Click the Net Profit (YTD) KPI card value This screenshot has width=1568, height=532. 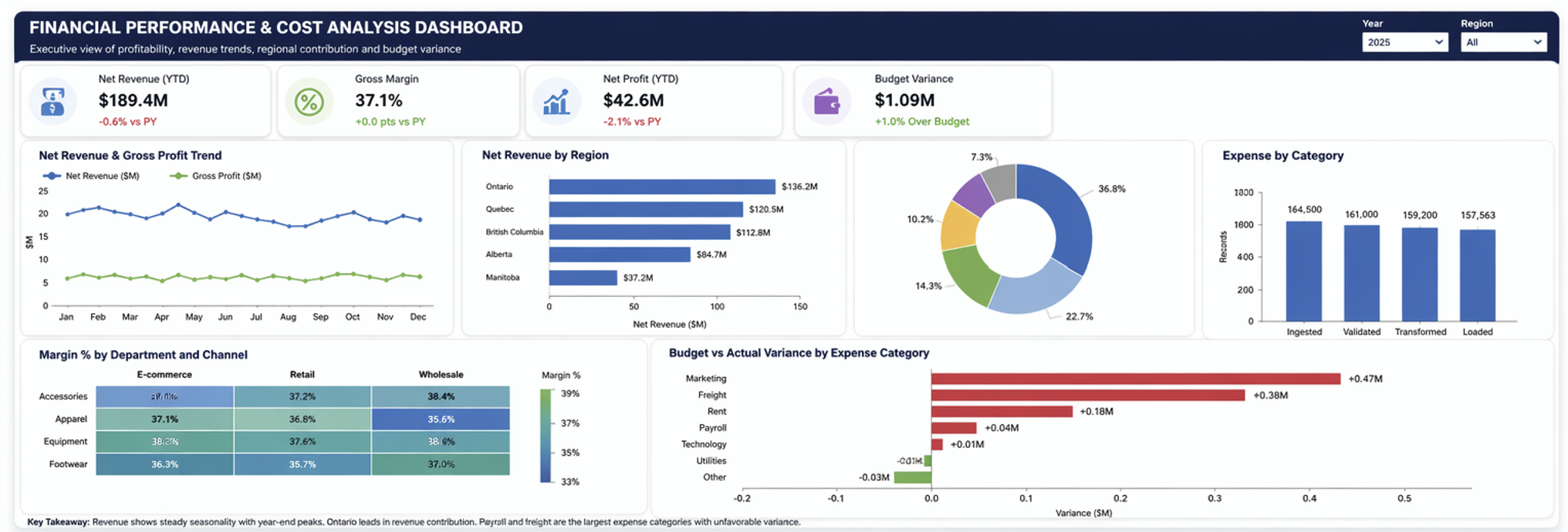[633, 100]
